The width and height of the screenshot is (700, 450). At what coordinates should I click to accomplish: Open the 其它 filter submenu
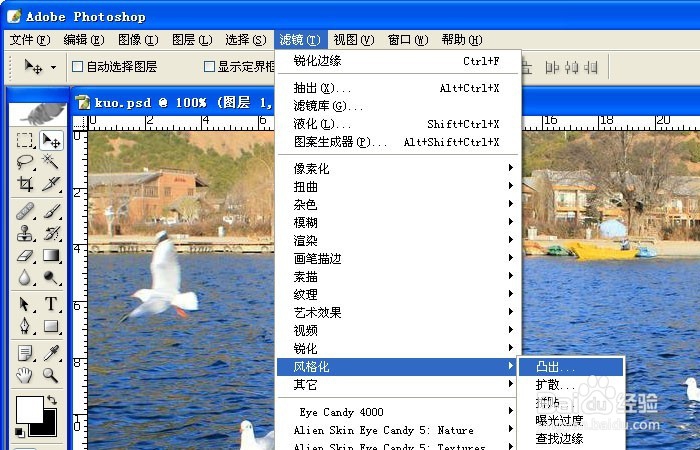(x=398, y=384)
